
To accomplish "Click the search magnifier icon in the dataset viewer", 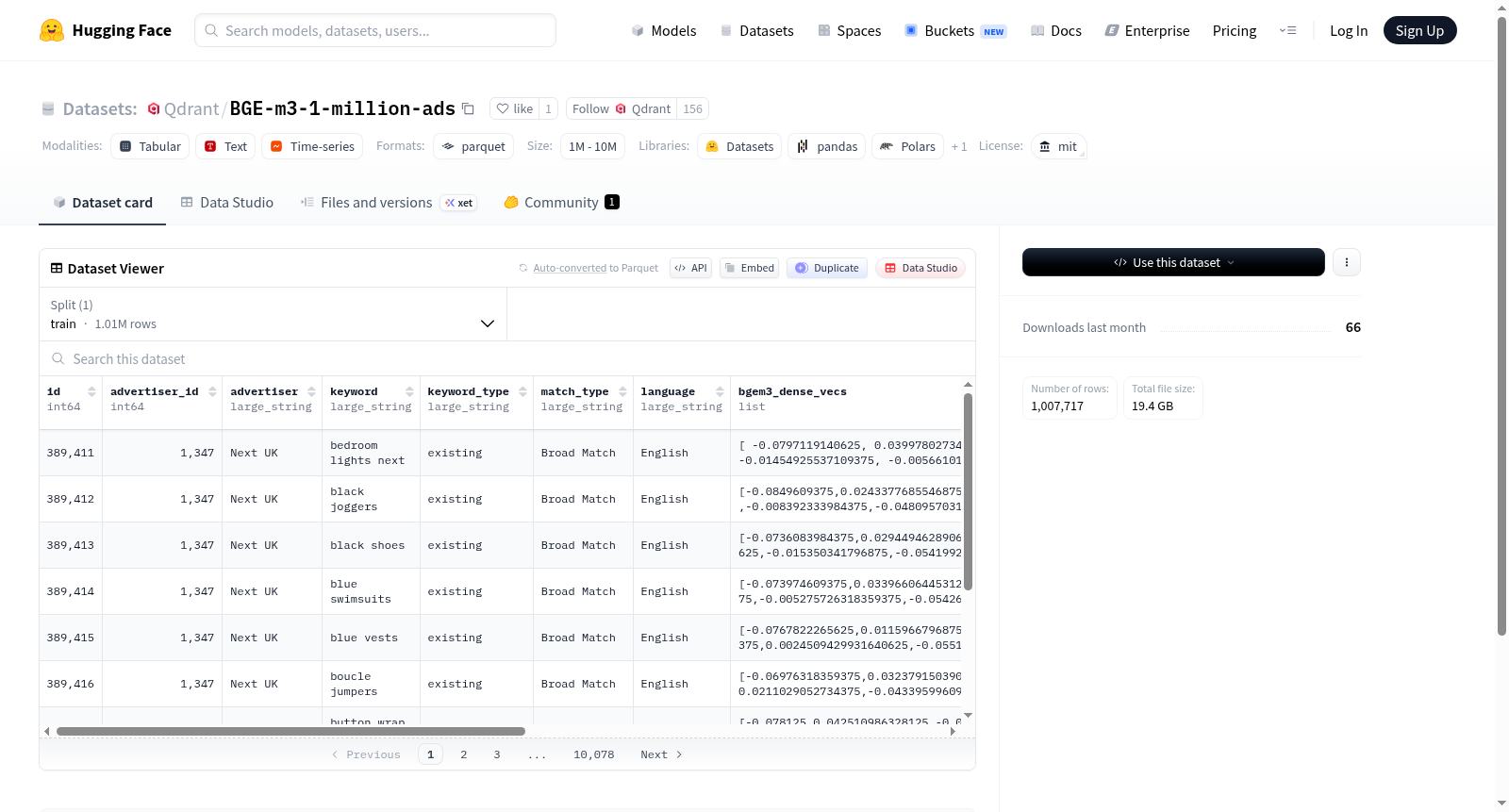I will pos(58,358).
